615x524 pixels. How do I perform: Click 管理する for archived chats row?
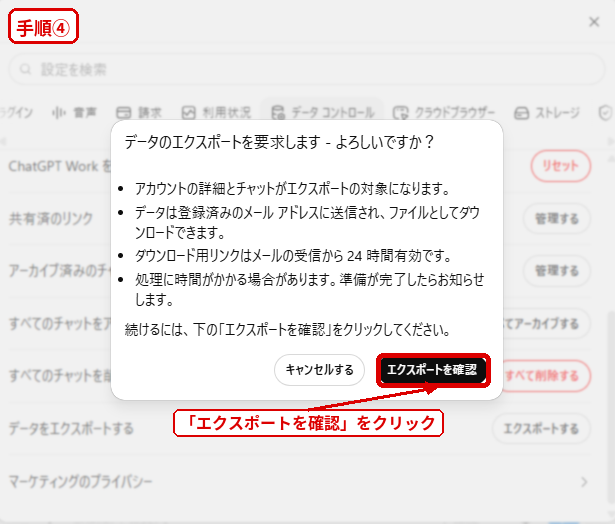pos(557,271)
